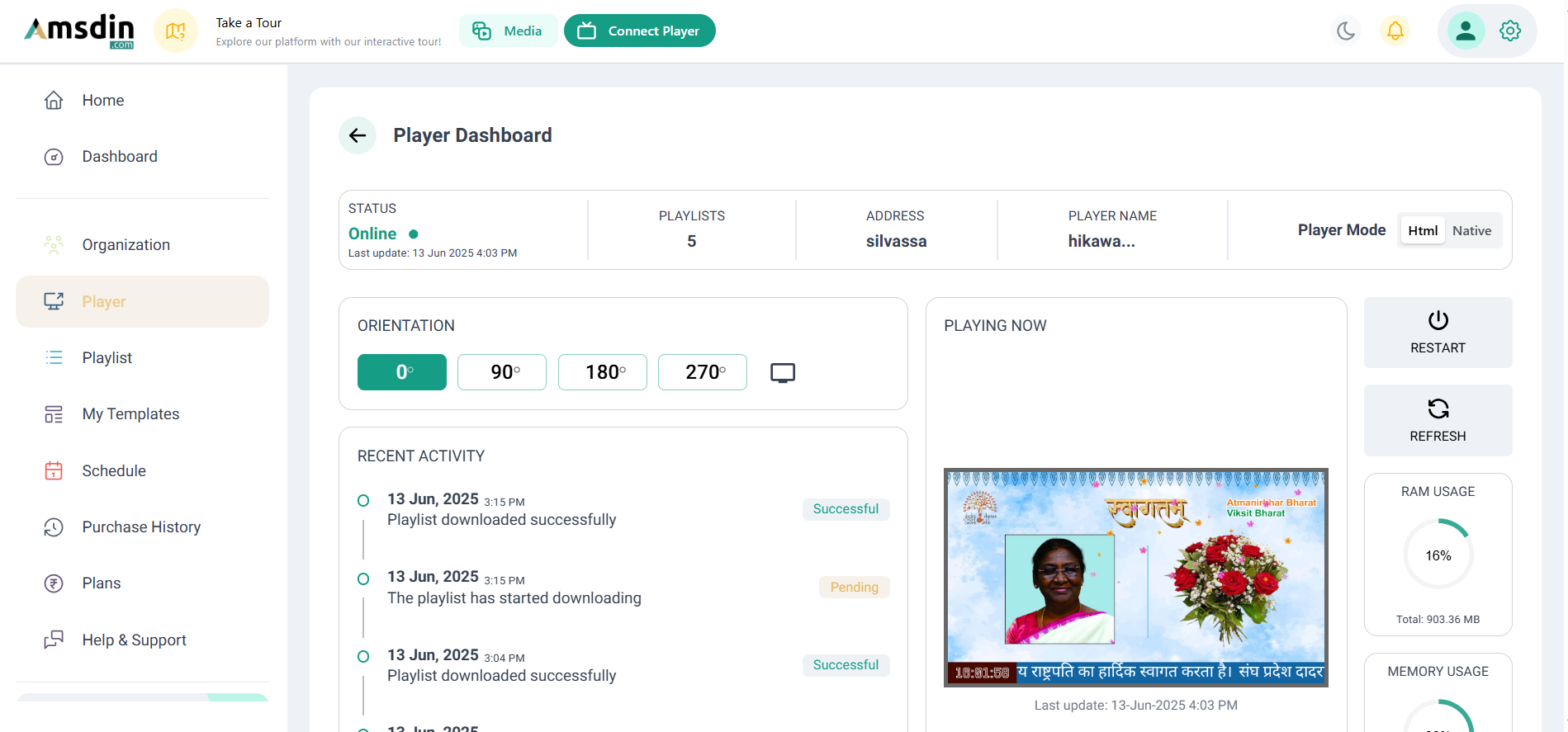Click the playlists count 5
The image size is (1568, 732).
point(692,241)
